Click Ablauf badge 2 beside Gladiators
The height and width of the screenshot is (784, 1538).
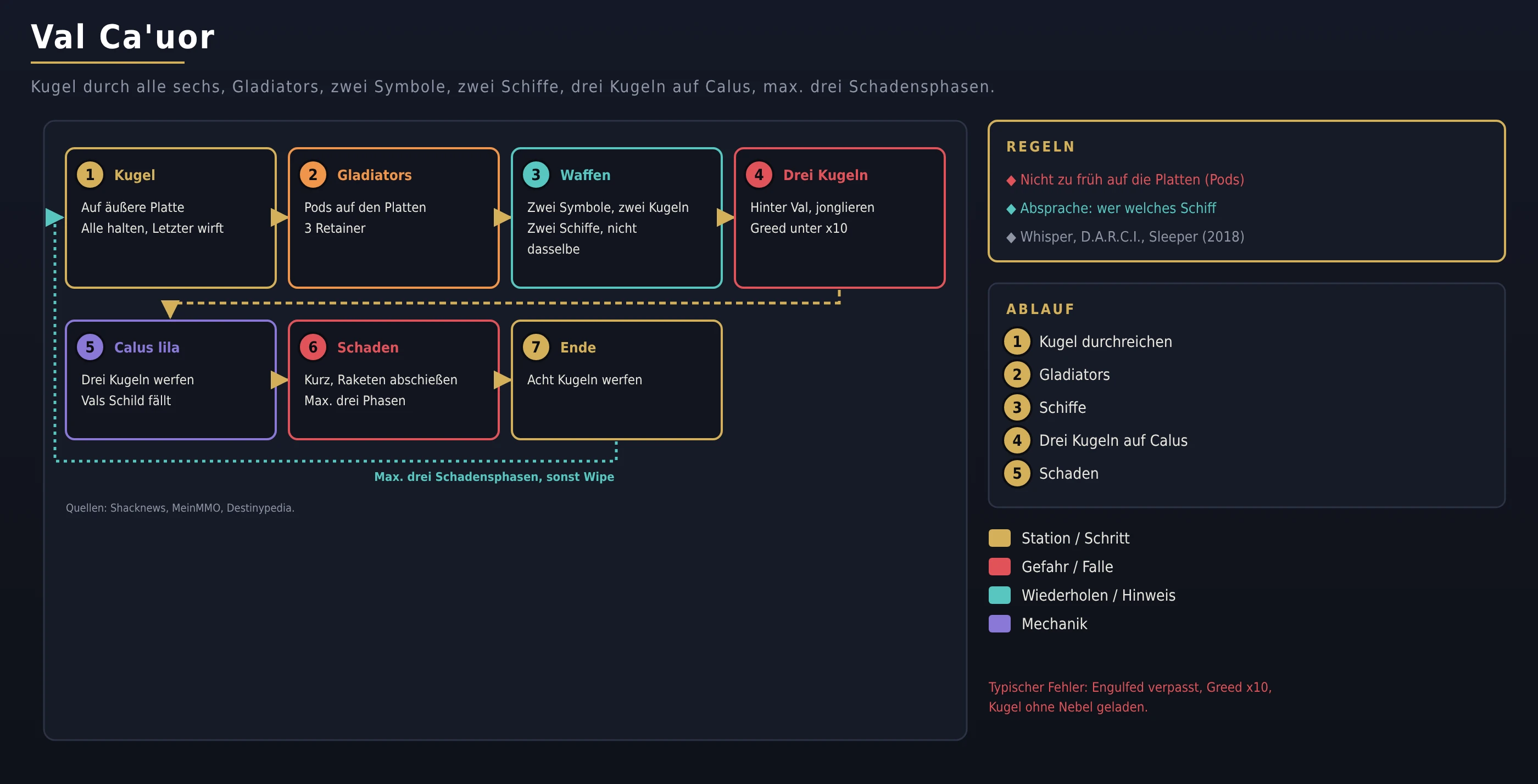tap(1017, 374)
